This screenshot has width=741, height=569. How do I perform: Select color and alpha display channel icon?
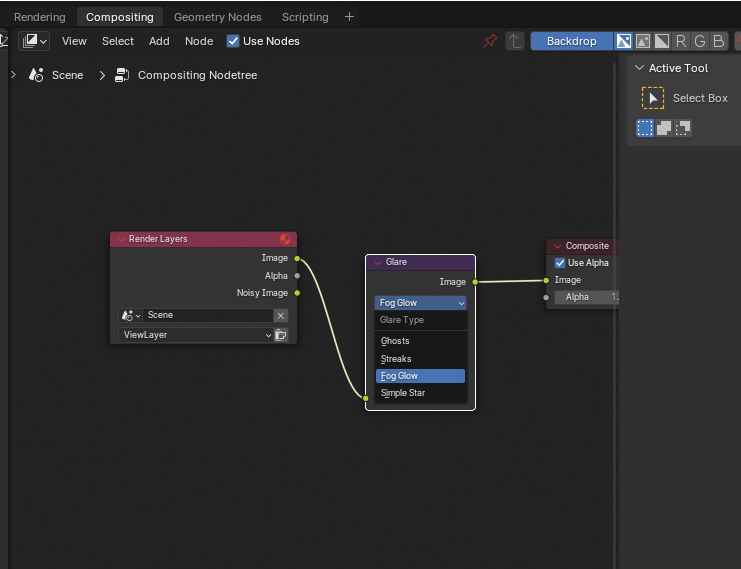[x=623, y=41]
